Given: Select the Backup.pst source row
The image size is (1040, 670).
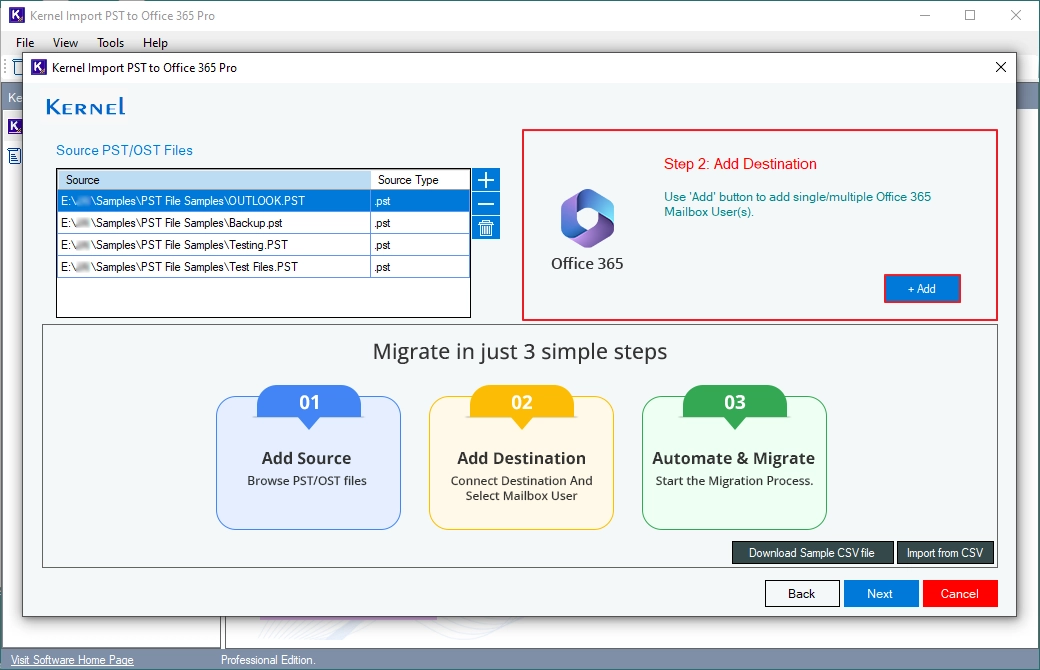Looking at the screenshot, I should [263, 223].
